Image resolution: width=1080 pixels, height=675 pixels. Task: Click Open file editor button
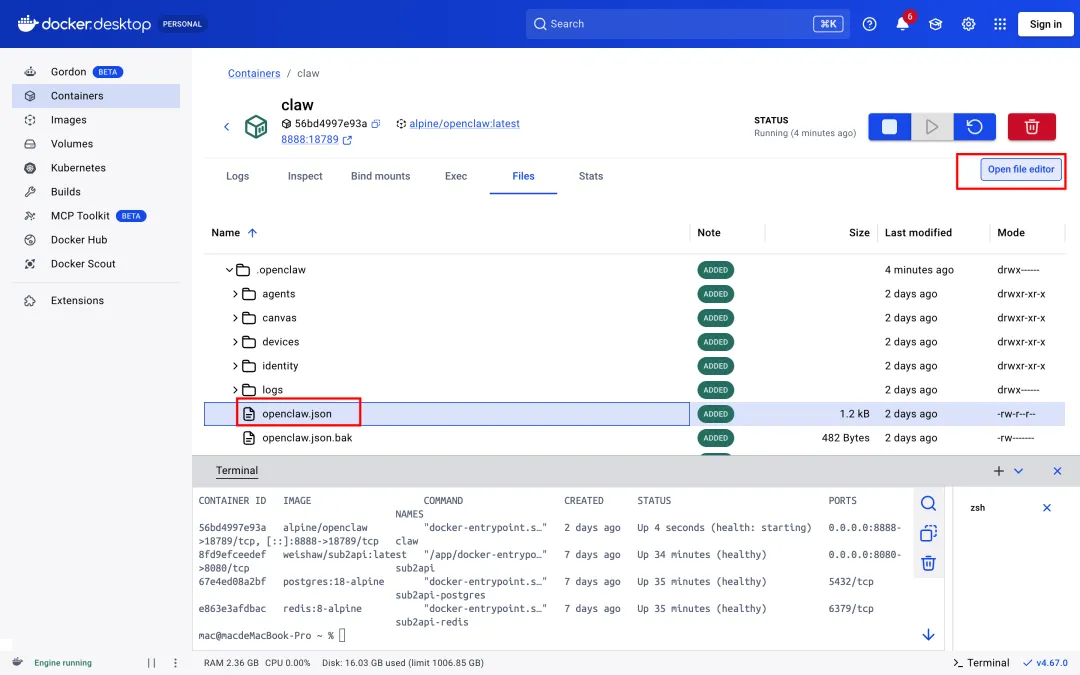coord(1020,170)
